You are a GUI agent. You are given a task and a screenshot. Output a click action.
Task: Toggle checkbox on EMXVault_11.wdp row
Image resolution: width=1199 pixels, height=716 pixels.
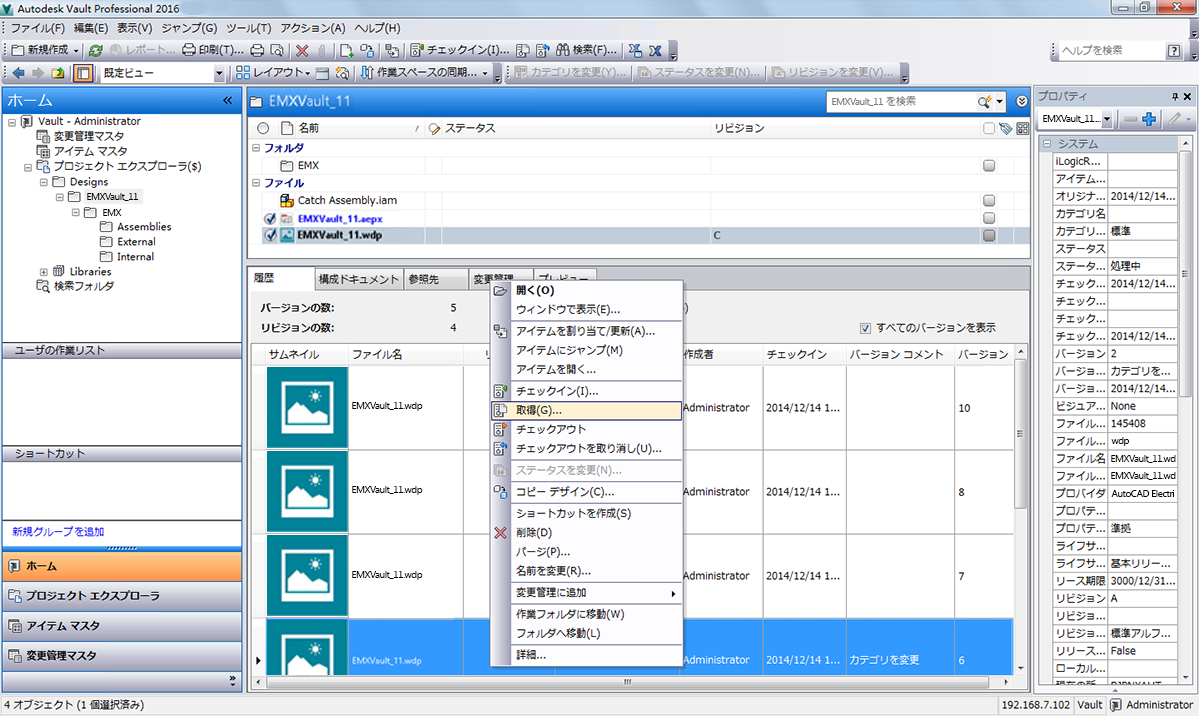click(x=989, y=236)
